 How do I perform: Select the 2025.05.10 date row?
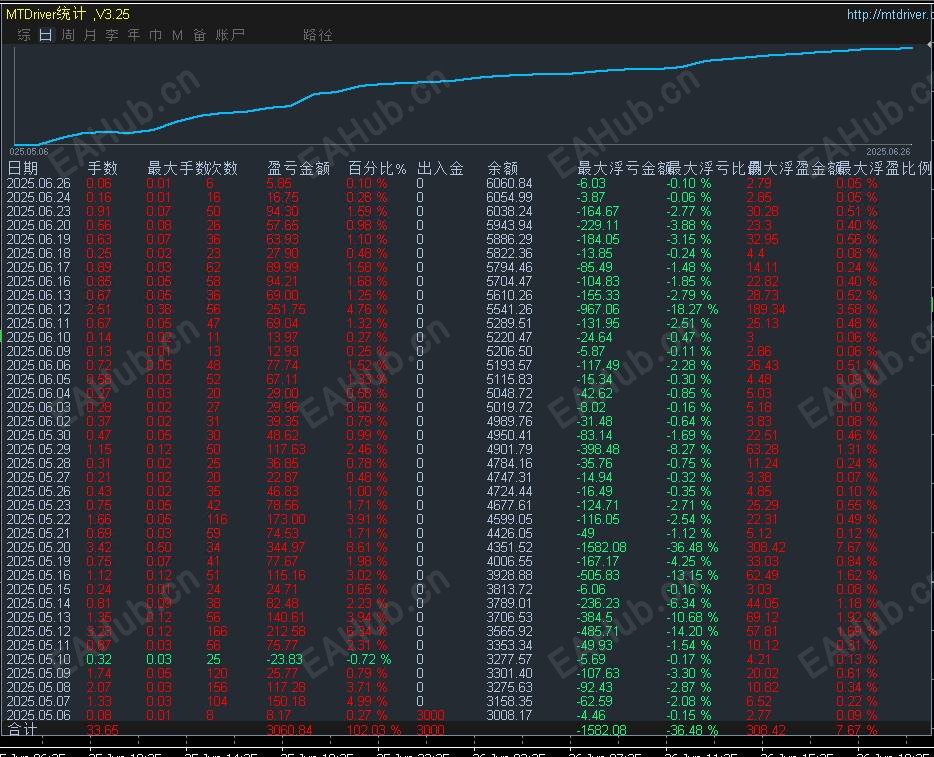(39, 659)
